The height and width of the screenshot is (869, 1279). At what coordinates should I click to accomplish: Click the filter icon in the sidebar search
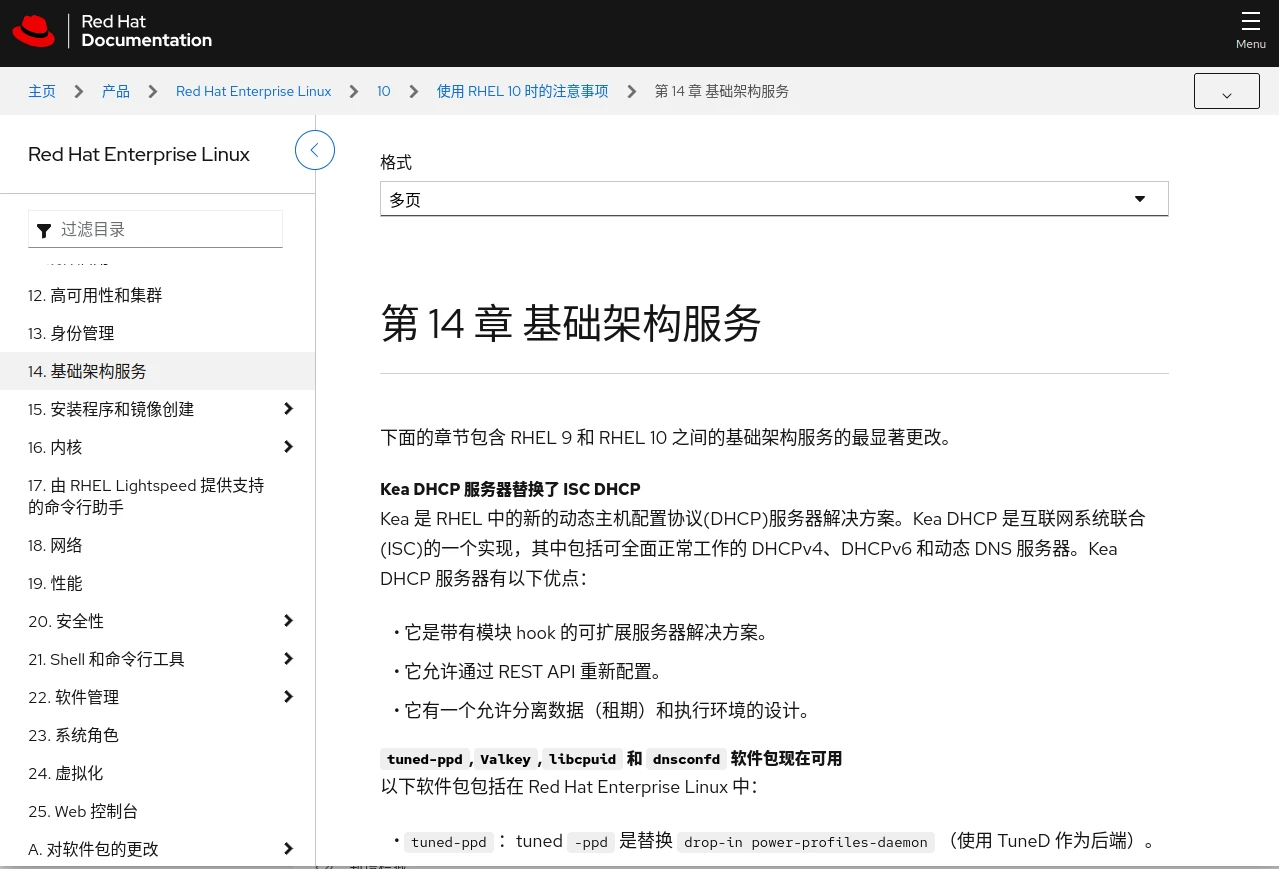click(x=44, y=230)
